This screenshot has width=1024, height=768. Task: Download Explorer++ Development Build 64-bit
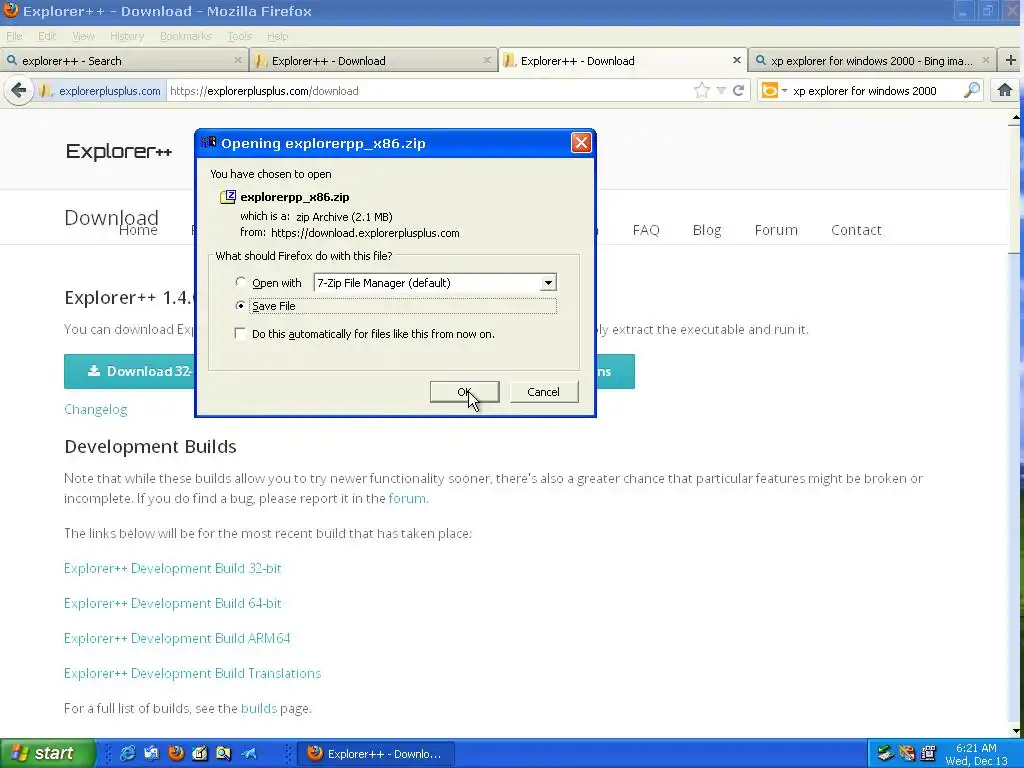click(172, 603)
